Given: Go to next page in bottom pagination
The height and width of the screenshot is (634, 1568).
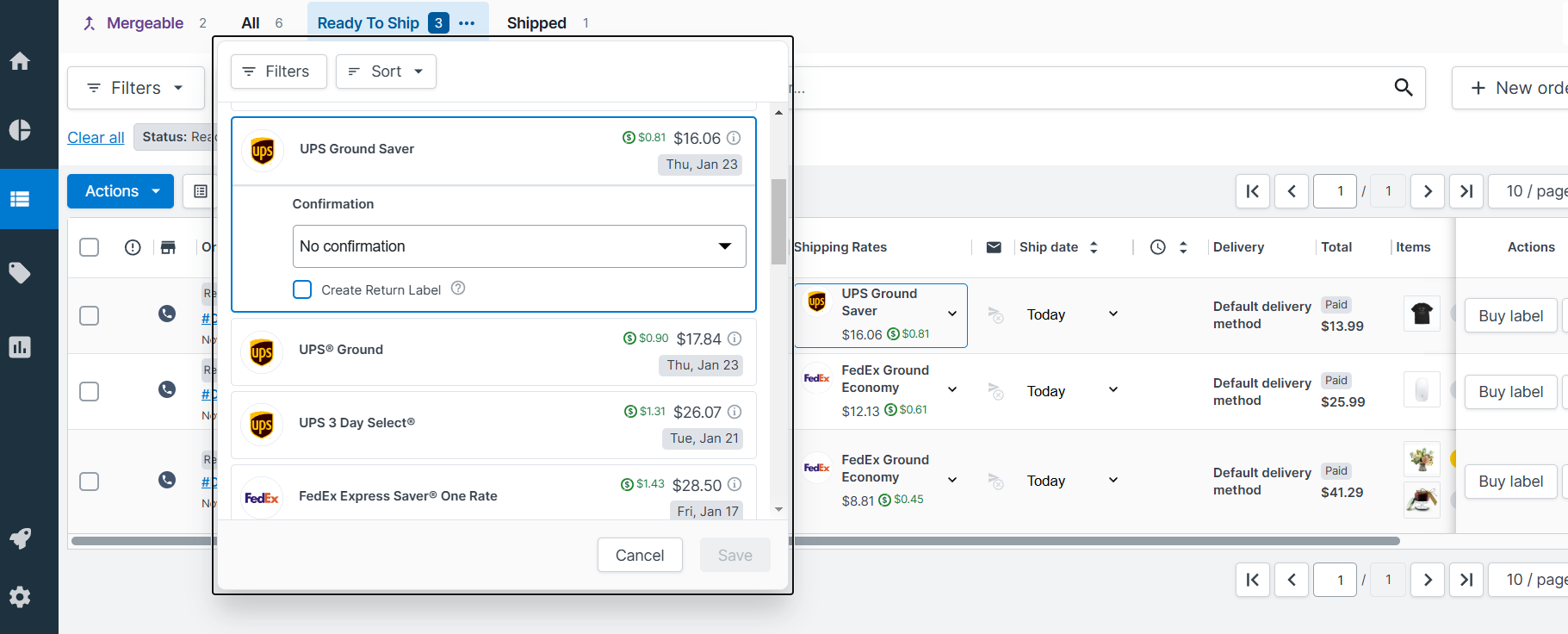Looking at the screenshot, I should point(1428,580).
